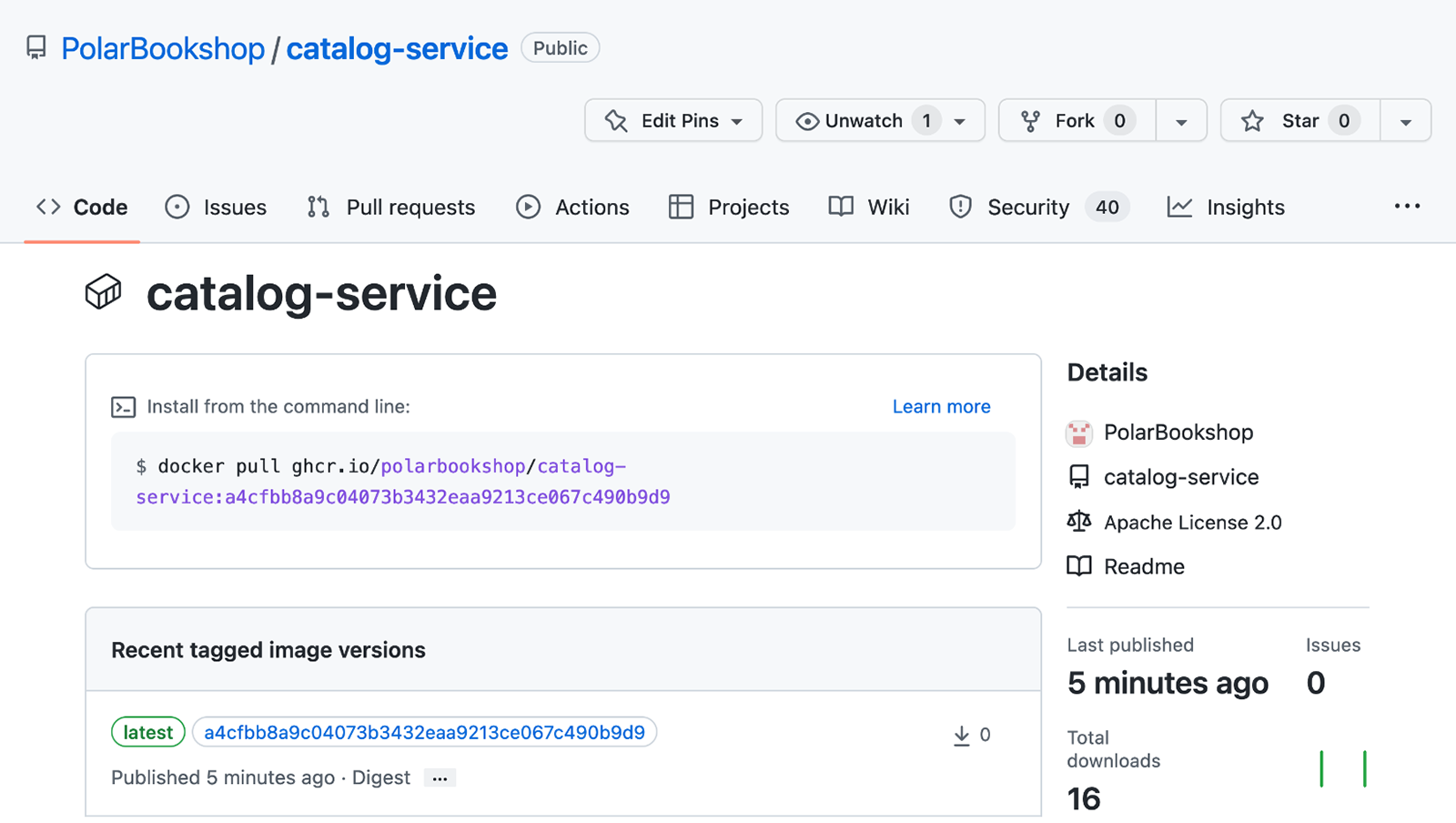Click the Total downloads count 16
The image size is (1456, 823).
(1084, 798)
